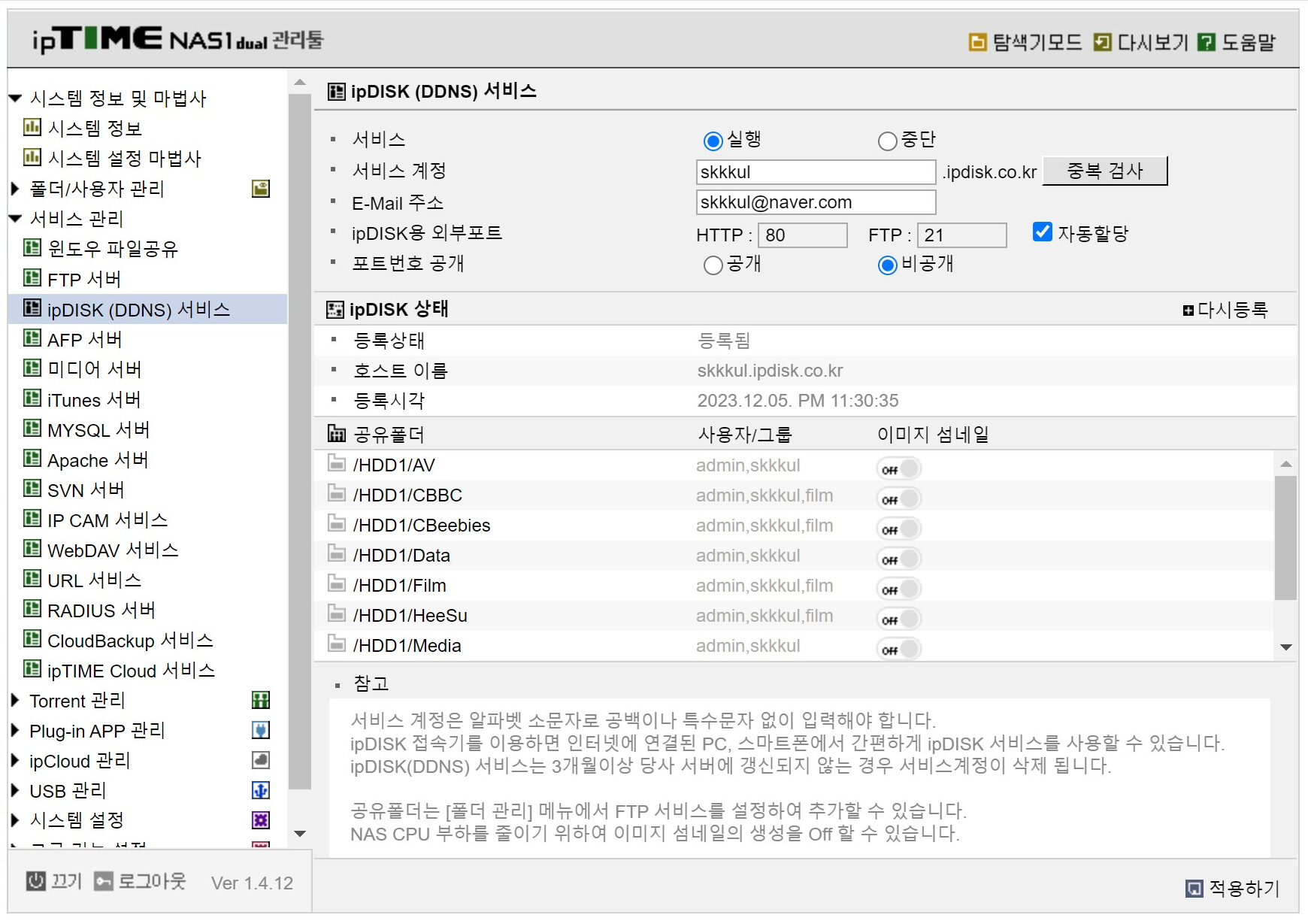Expand the 시스템 설정 tree arrow
This screenshot has width=1308, height=924.
pyautogui.click(x=14, y=820)
